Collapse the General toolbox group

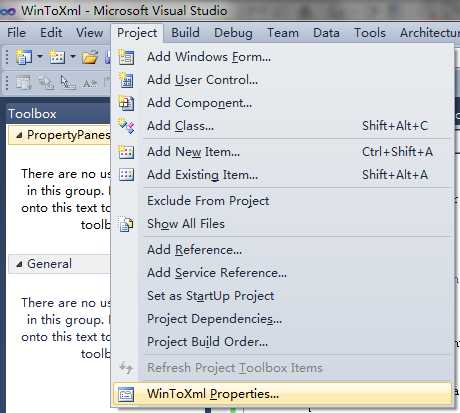pos(19,264)
